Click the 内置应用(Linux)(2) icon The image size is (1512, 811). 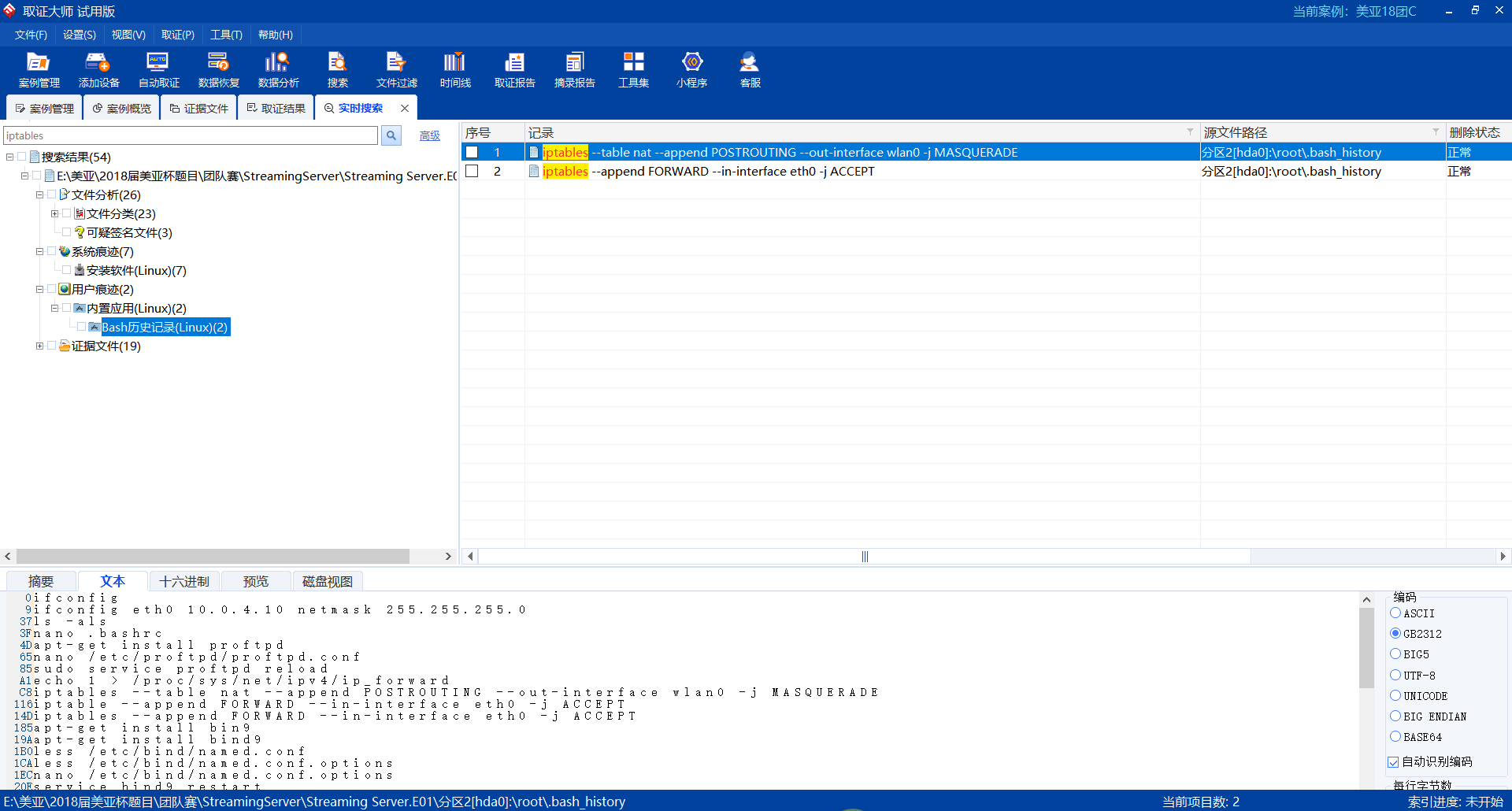(80, 308)
